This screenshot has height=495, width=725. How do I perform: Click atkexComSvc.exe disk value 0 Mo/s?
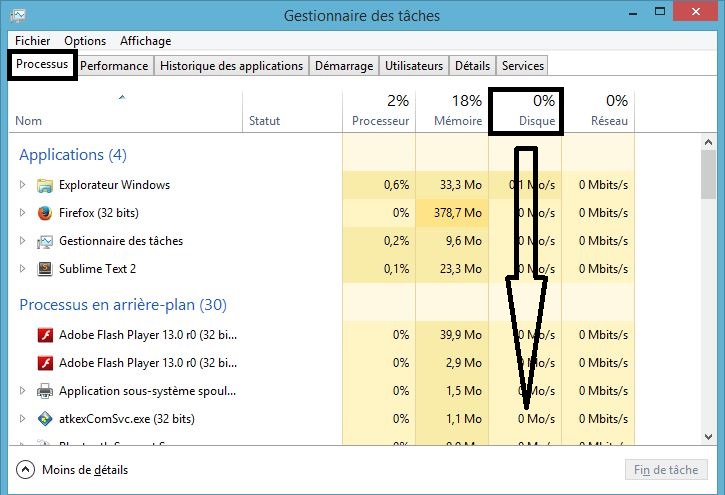(x=536, y=419)
